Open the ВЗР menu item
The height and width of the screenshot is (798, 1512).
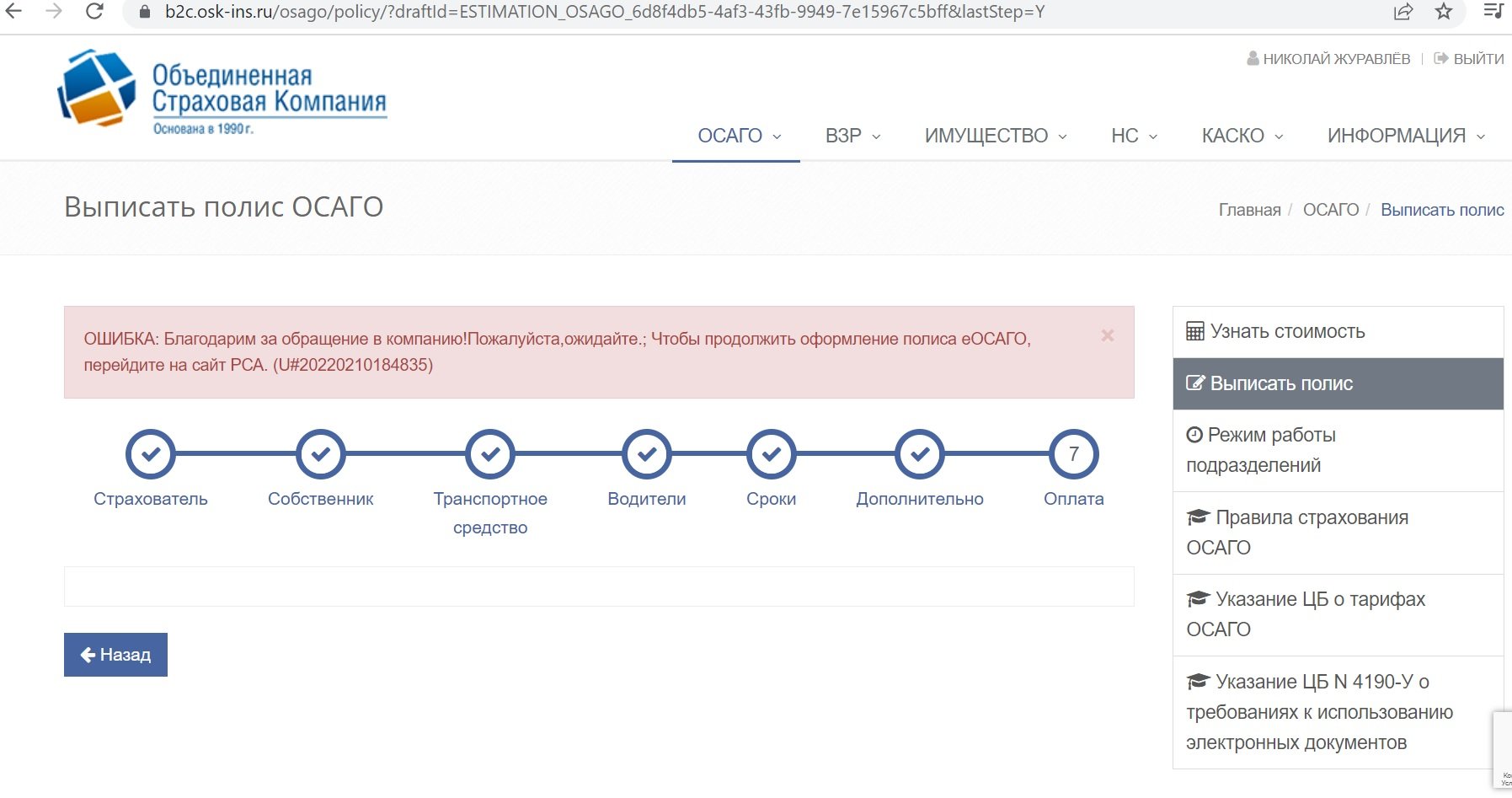tap(852, 136)
